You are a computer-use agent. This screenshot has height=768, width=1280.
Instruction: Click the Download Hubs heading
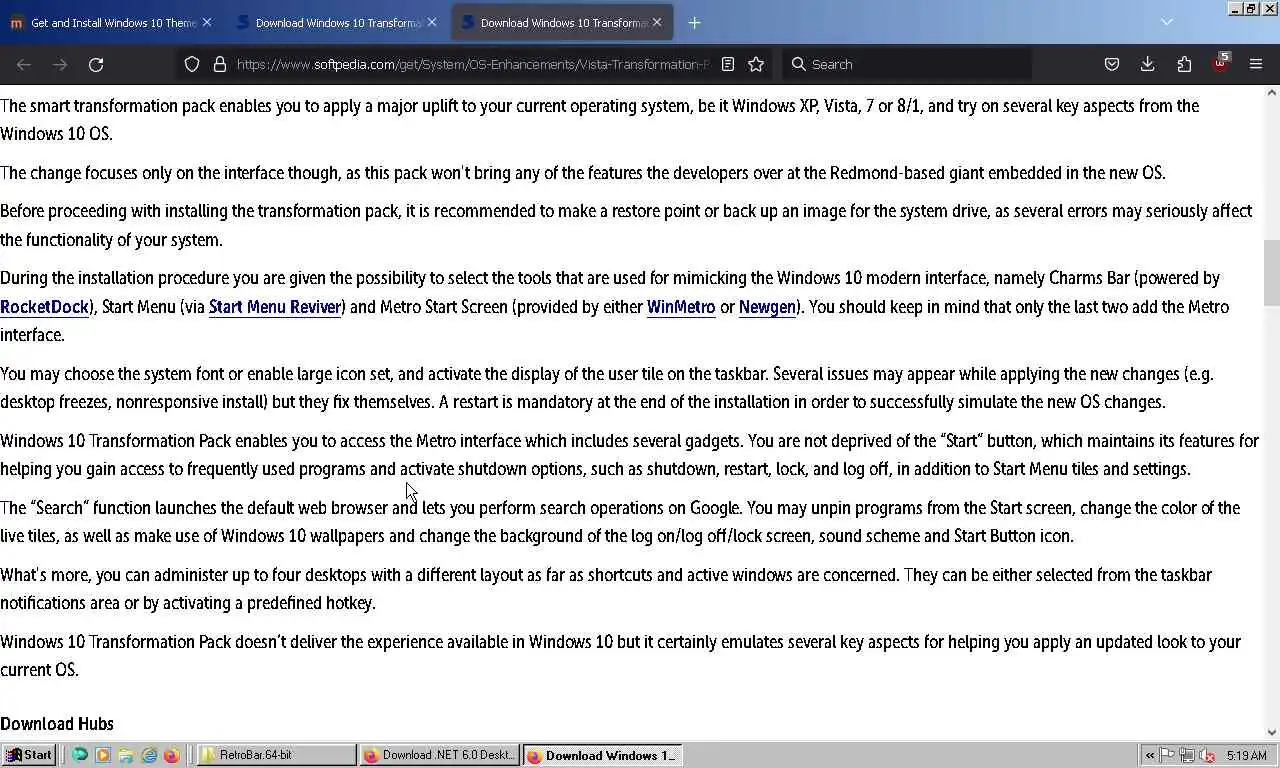[x=57, y=724]
